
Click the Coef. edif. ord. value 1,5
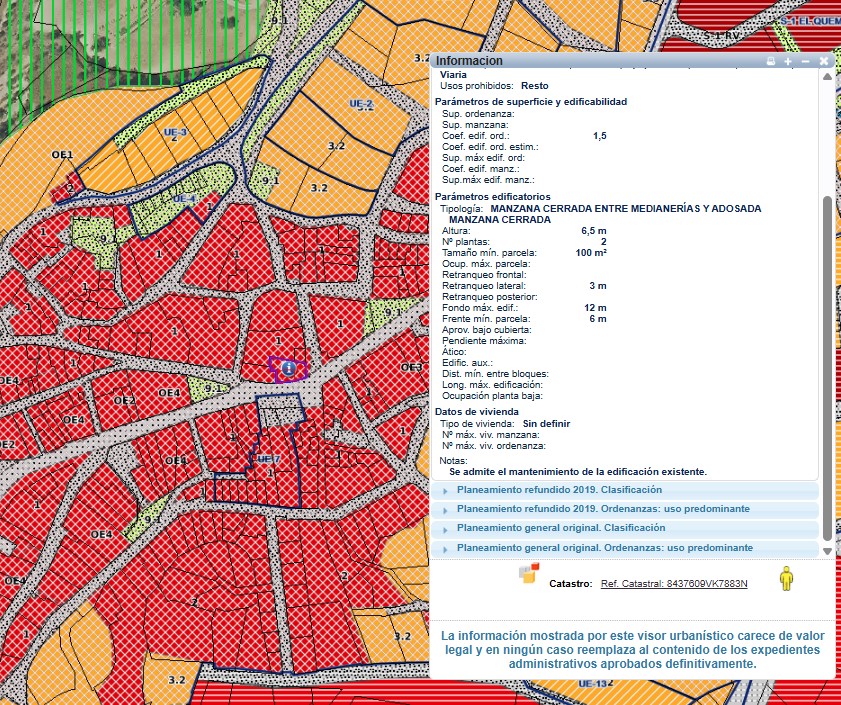click(x=600, y=136)
